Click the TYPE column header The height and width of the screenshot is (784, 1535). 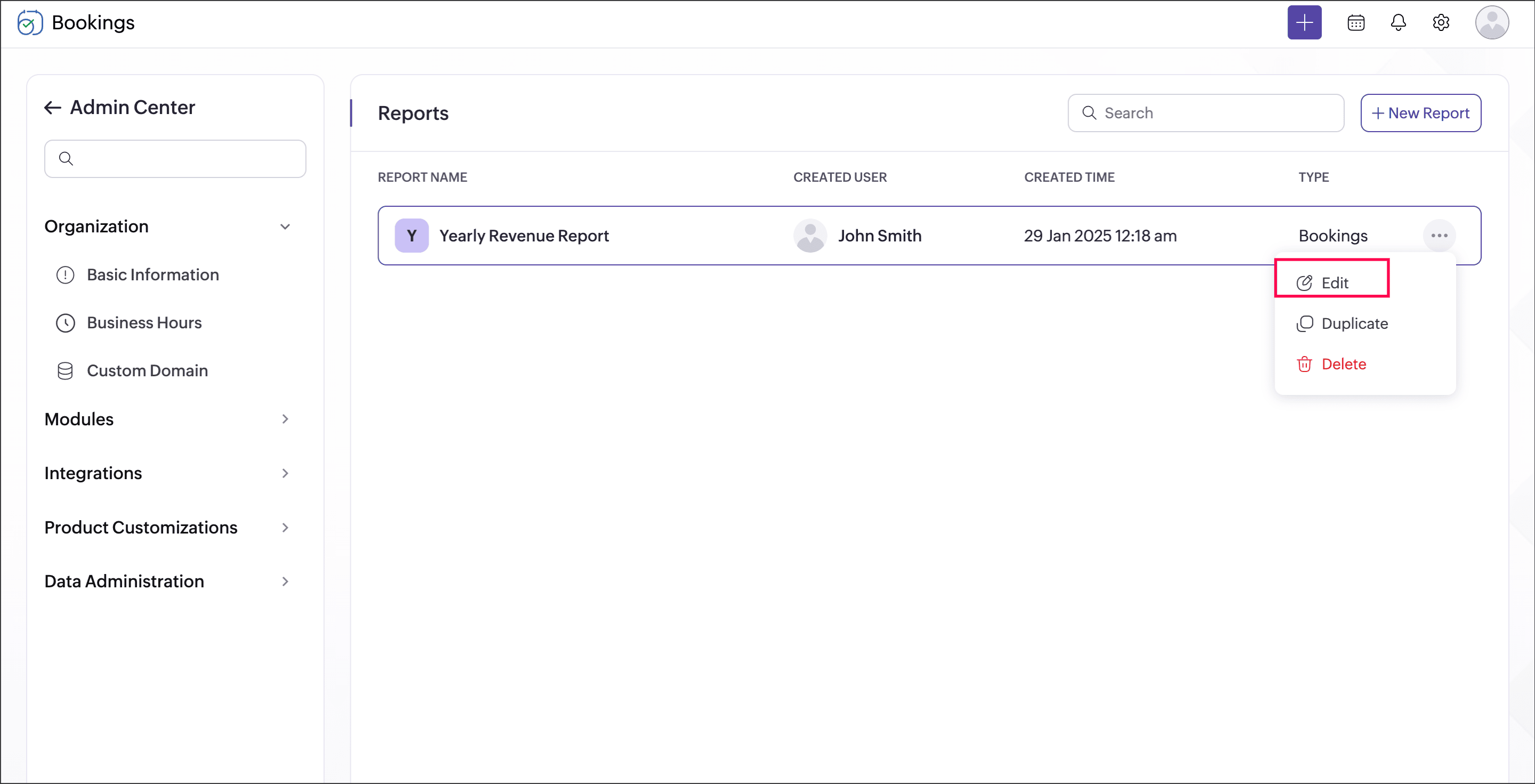(x=1313, y=177)
